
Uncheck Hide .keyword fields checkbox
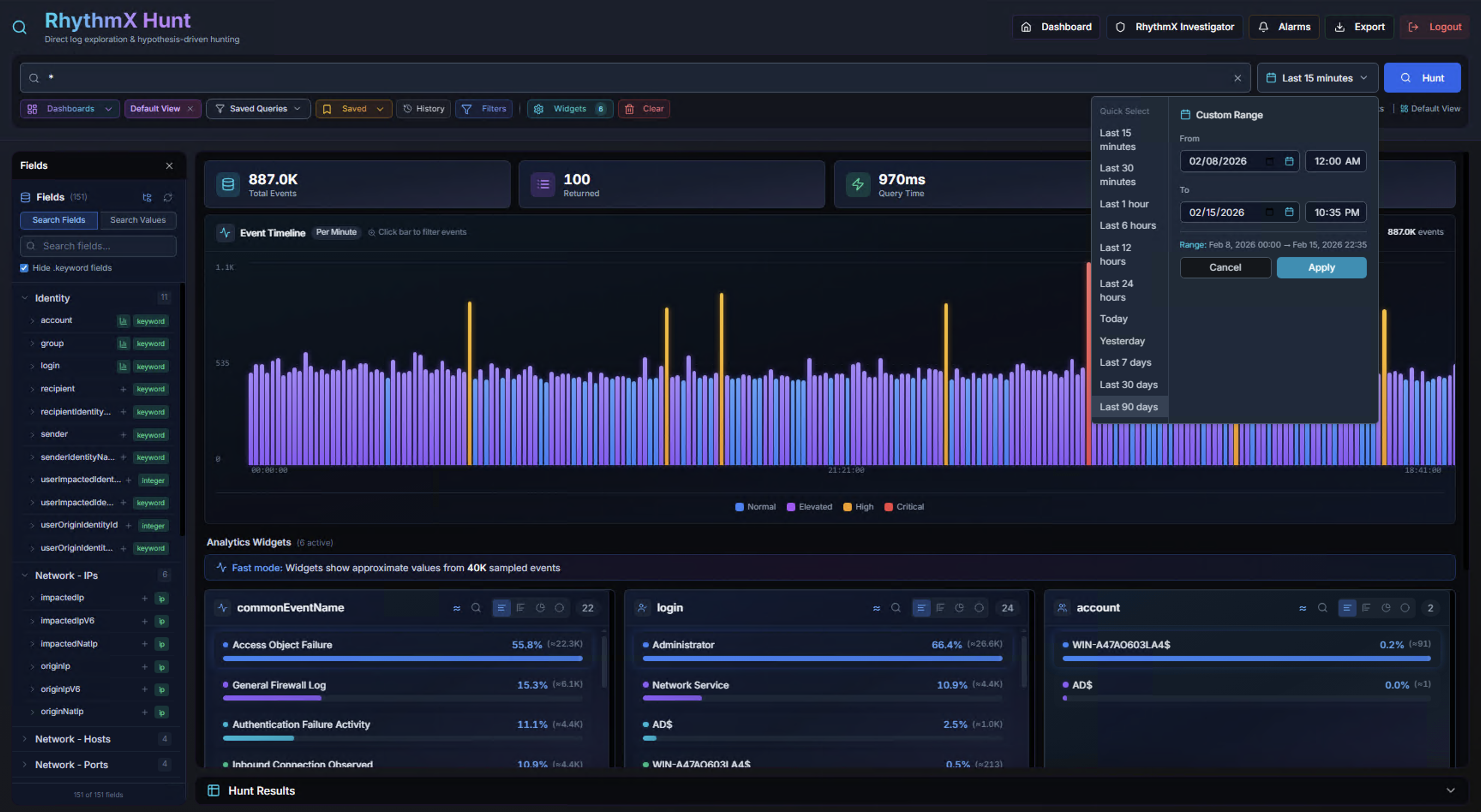[x=24, y=268]
